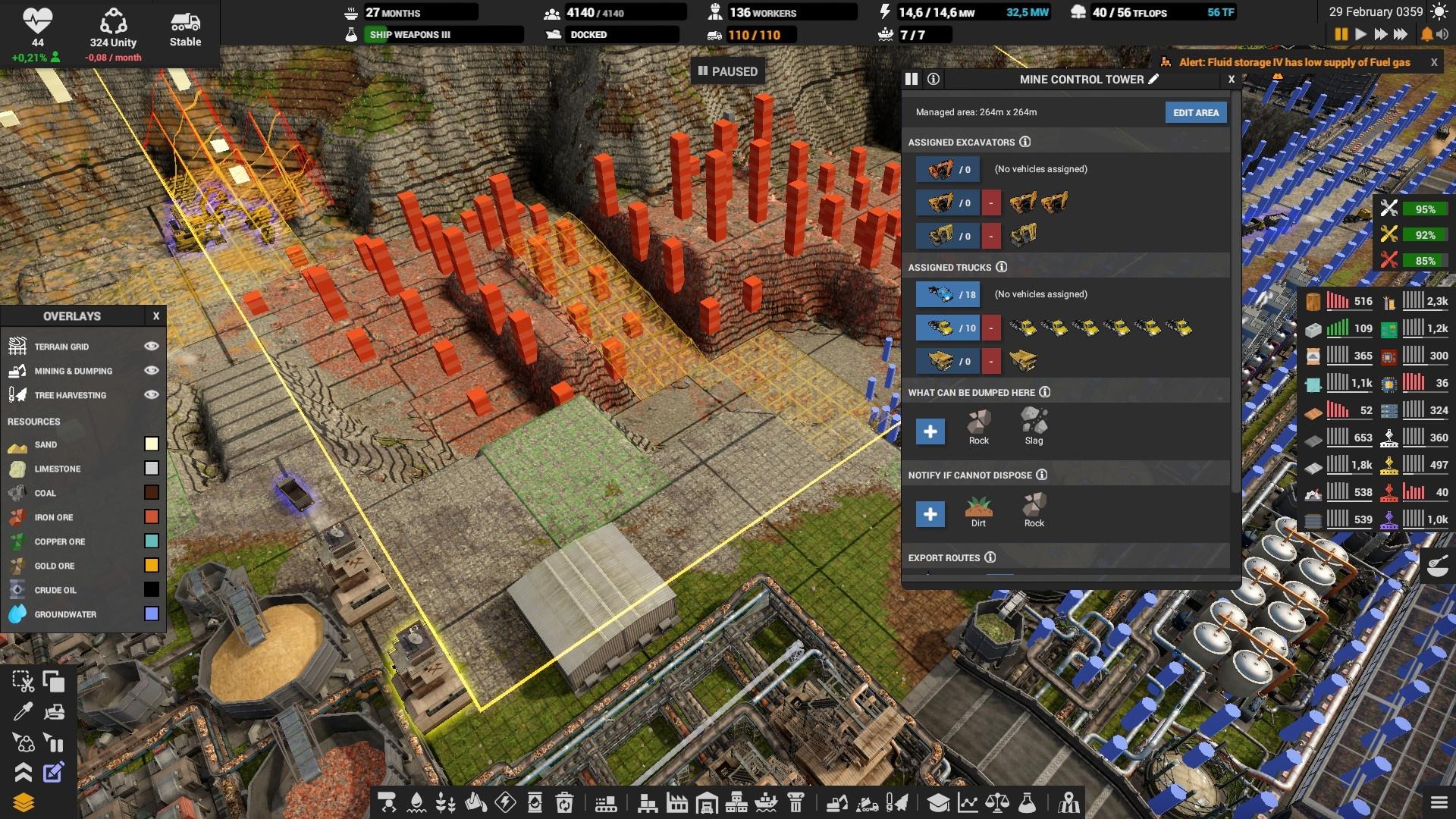Open the Research flask menu in bottom toolbar
This screenshot has height=819, width=1456.
point(1027,802)
